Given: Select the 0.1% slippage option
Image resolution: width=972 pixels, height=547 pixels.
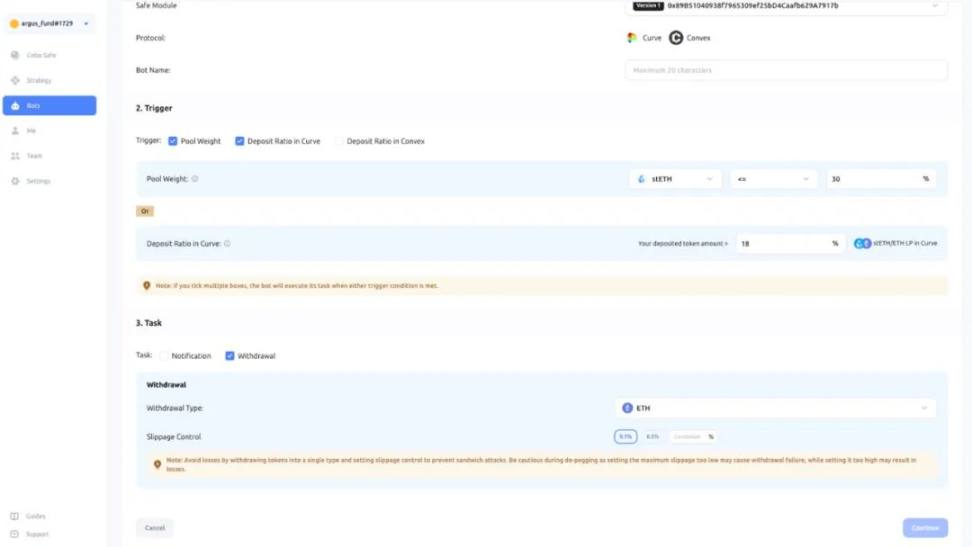Looking at the screenshot, I should tap(625, 437).
